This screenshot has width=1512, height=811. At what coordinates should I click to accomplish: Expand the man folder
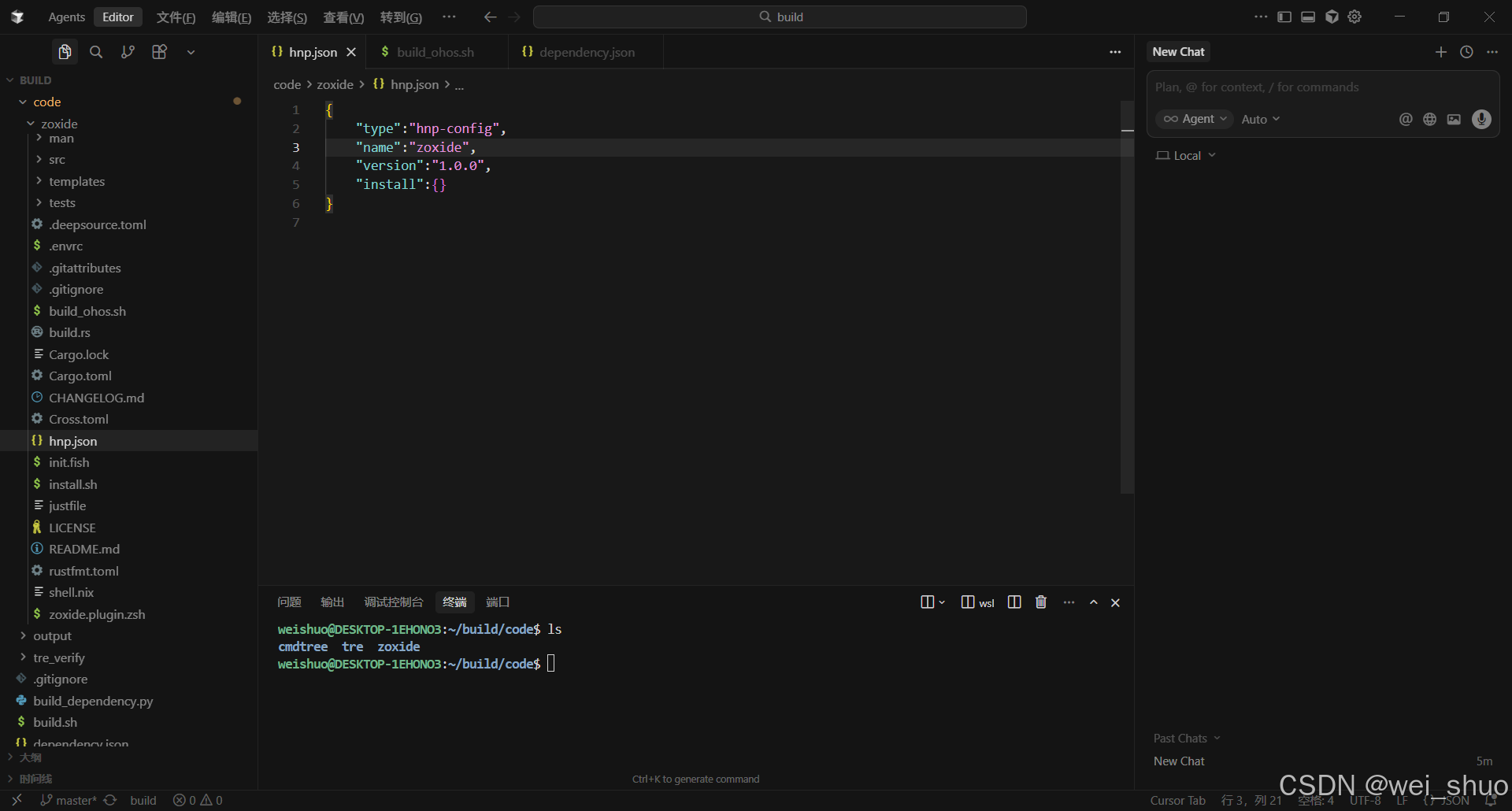(39, 138)
